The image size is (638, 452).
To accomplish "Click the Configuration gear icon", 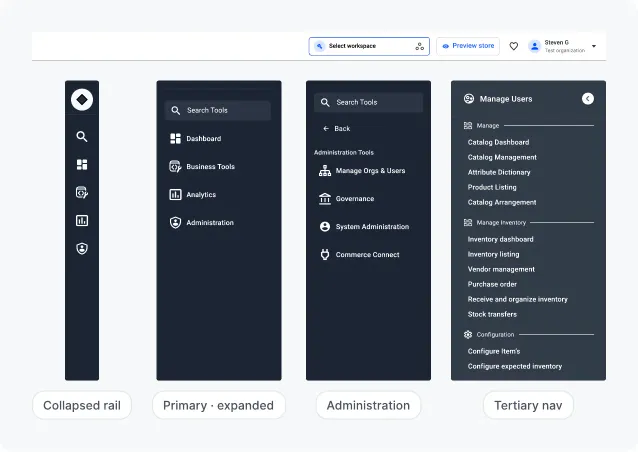I will point(468,334).
